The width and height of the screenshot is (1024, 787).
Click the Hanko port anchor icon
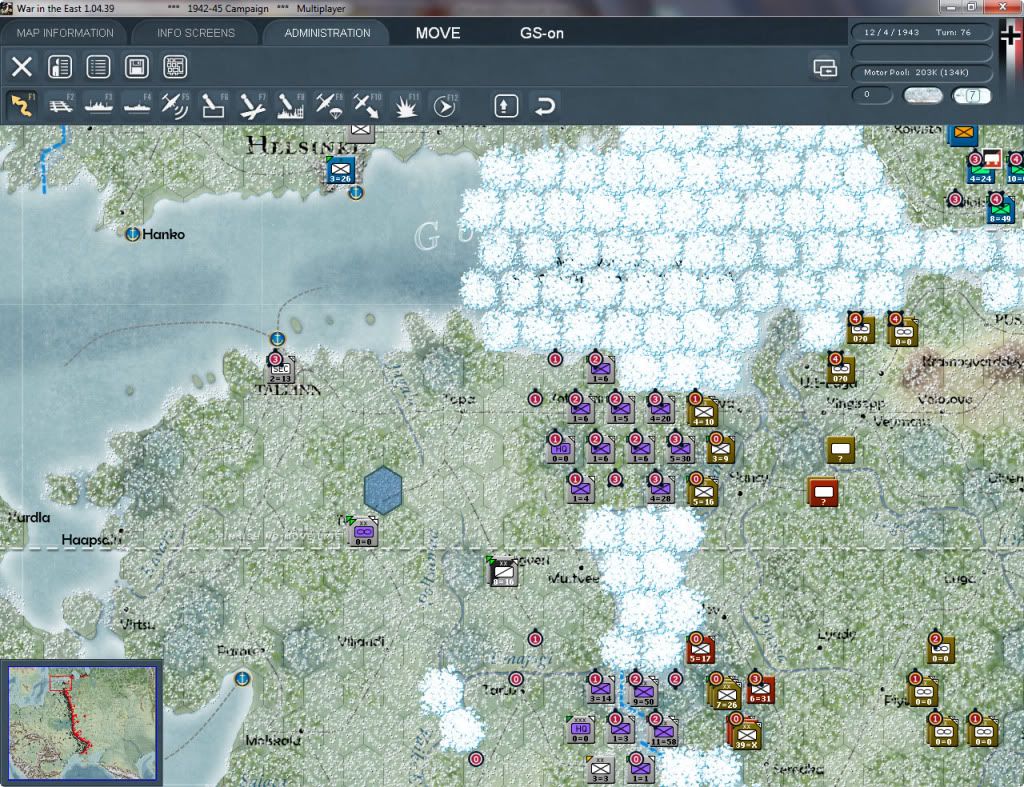click(133, 234)
